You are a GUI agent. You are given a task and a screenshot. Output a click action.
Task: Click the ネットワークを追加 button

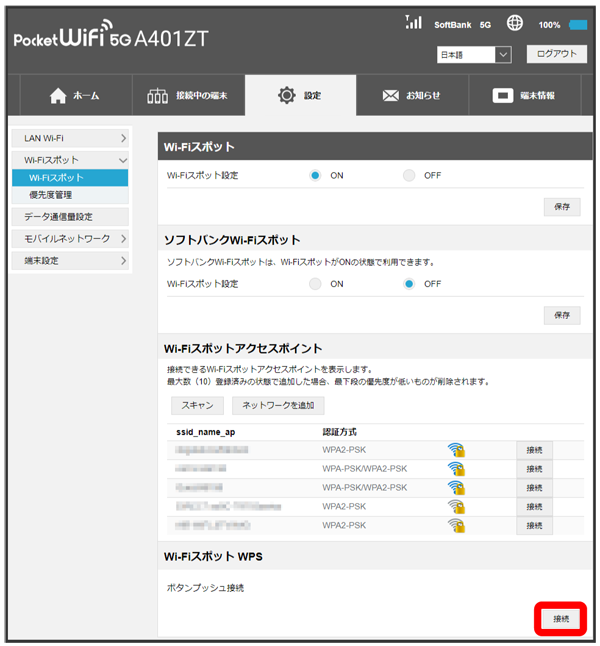(x=278, y=405)
